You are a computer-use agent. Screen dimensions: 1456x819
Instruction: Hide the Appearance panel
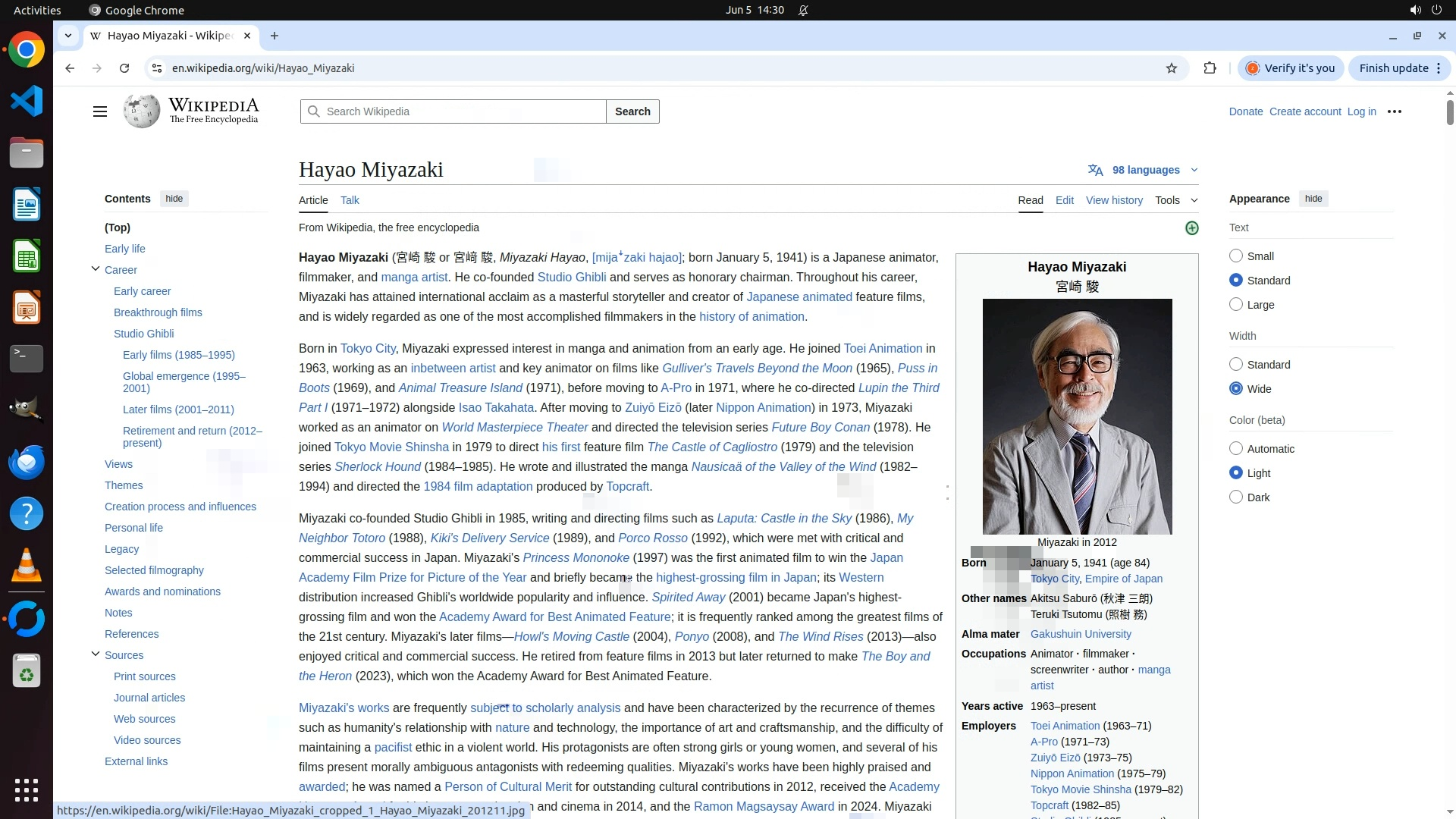point(1313,199)
